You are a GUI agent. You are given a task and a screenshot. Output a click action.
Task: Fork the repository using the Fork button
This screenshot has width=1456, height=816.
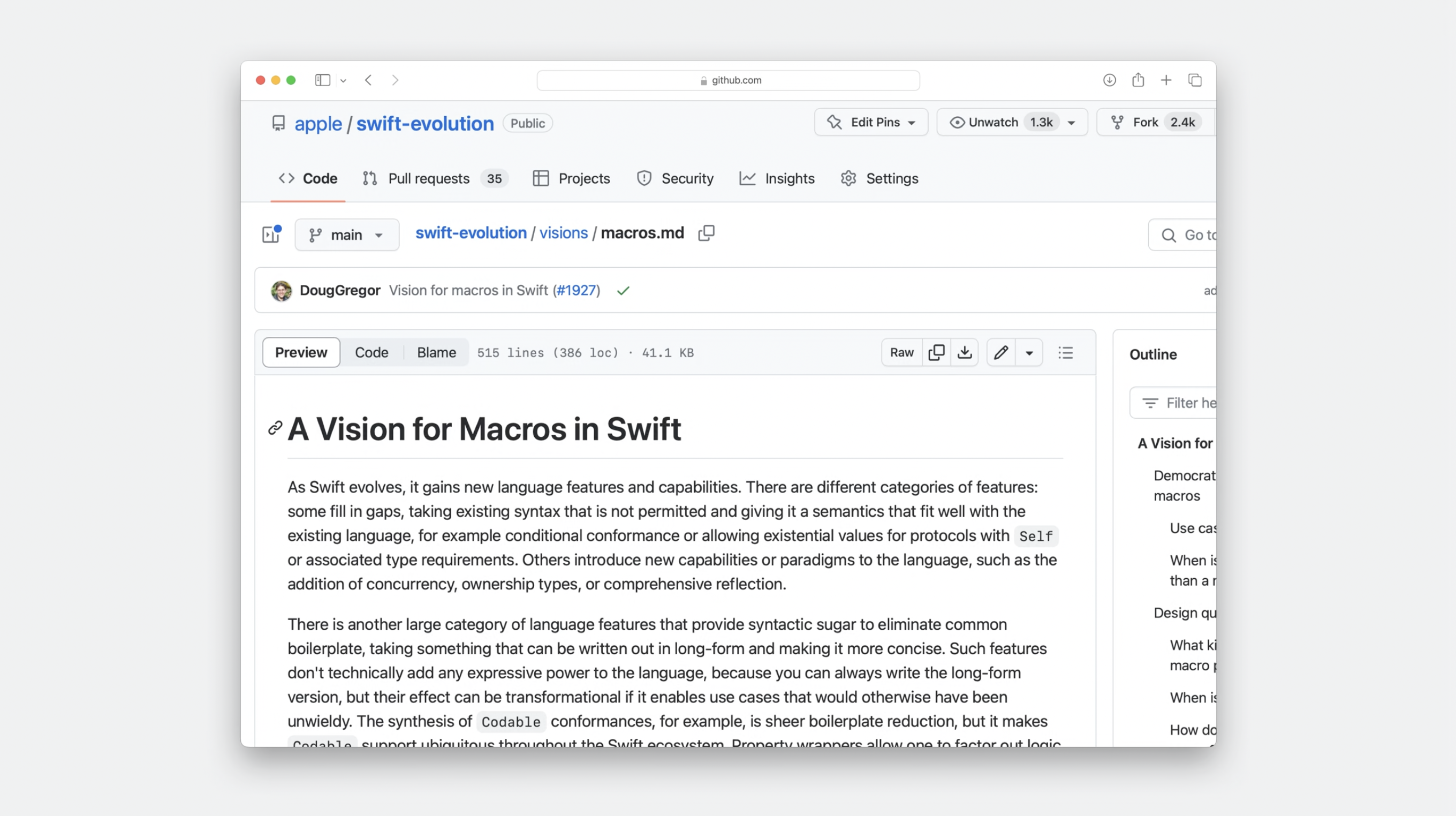[x=1155, y=122]
